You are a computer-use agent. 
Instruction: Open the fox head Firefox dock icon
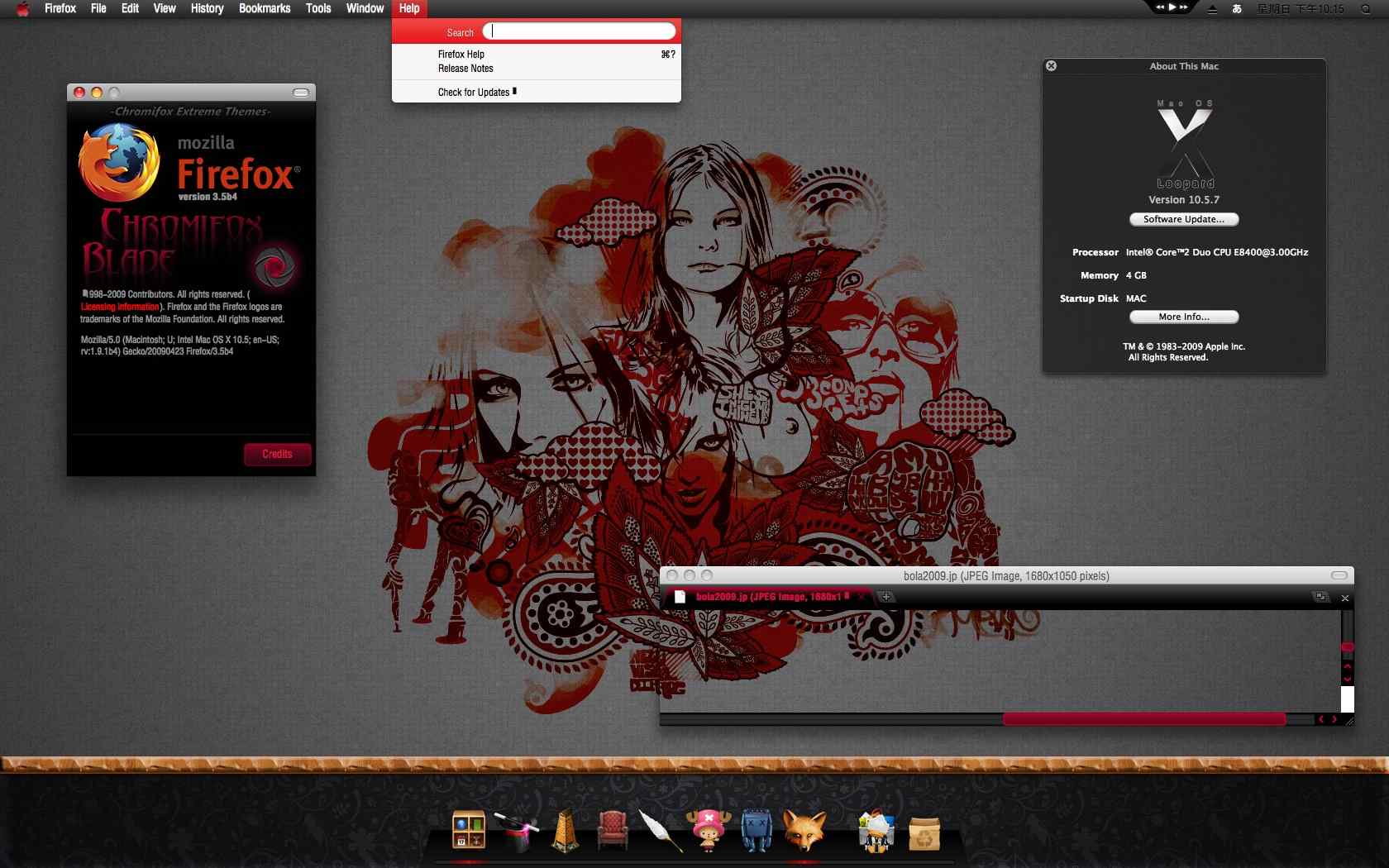pyautogui.click(x=804, y=830)
